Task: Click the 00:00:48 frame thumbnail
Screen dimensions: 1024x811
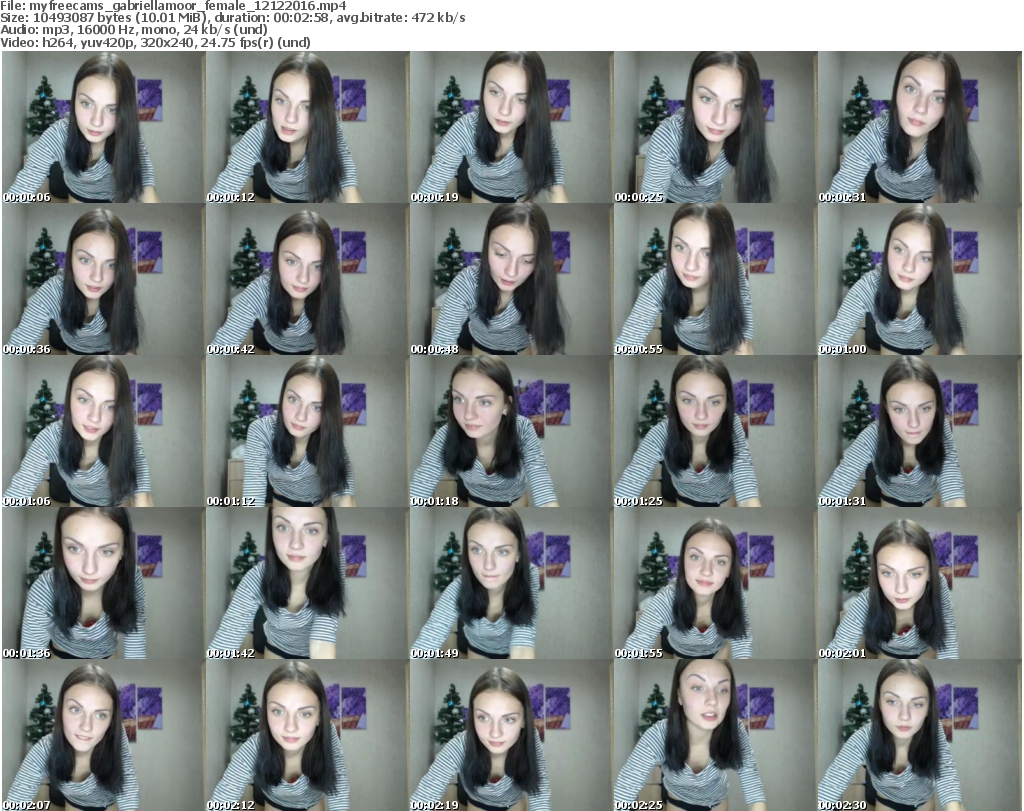Action: pyautogui.click(x=511, y=279)
